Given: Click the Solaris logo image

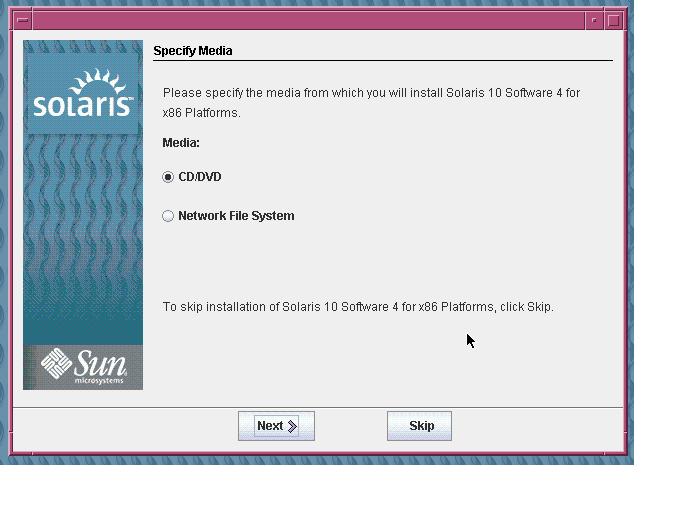Looking at the screenshot, I should point(83,94).
